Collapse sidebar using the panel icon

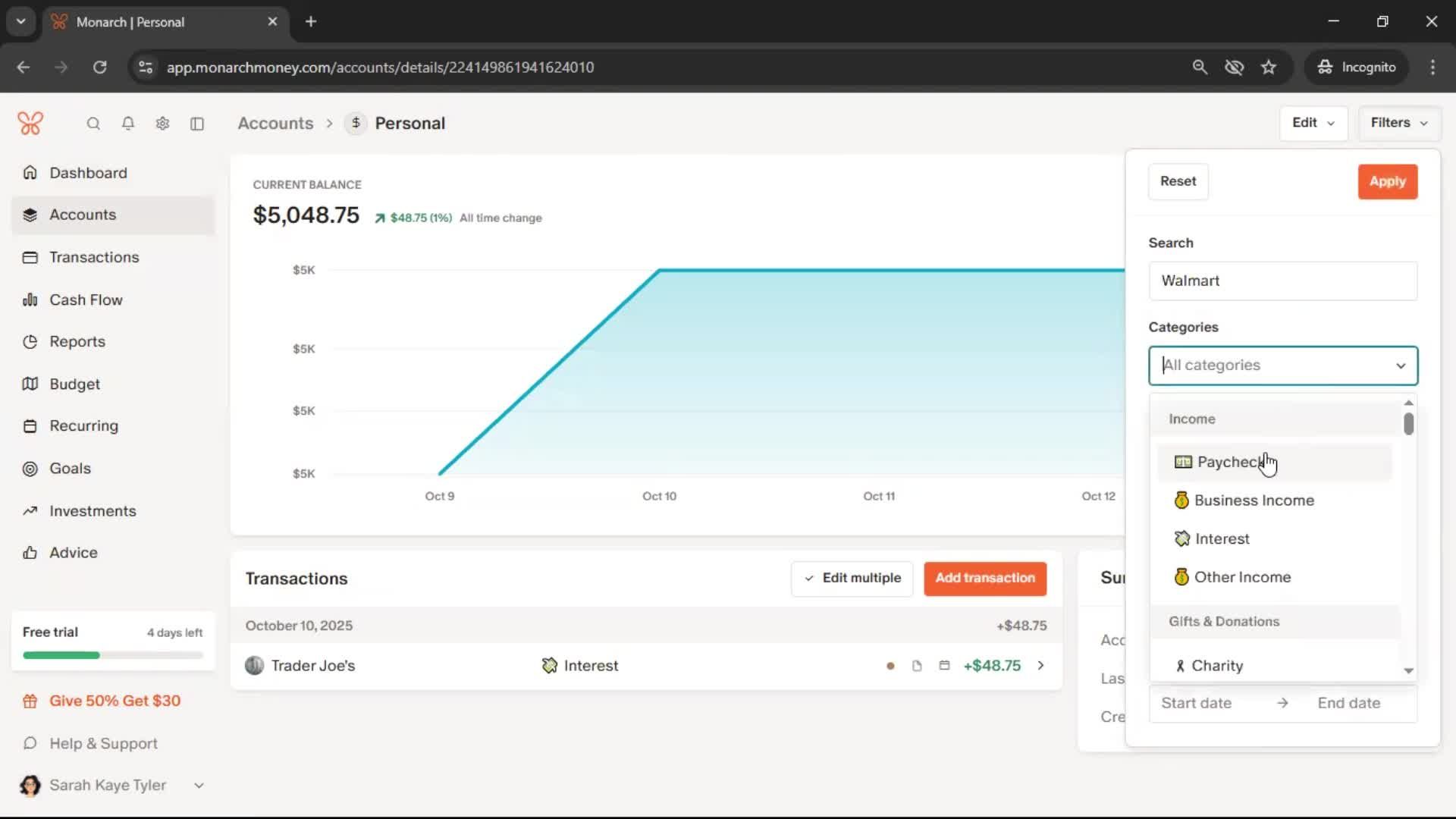click(197, 124)
